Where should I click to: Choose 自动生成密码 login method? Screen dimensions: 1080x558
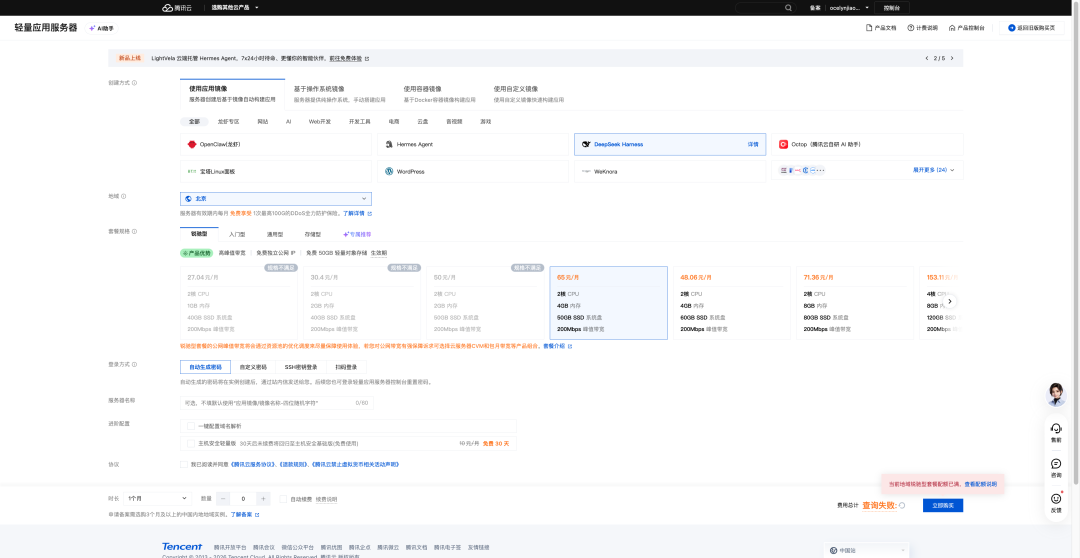click(x=205, y=367)
